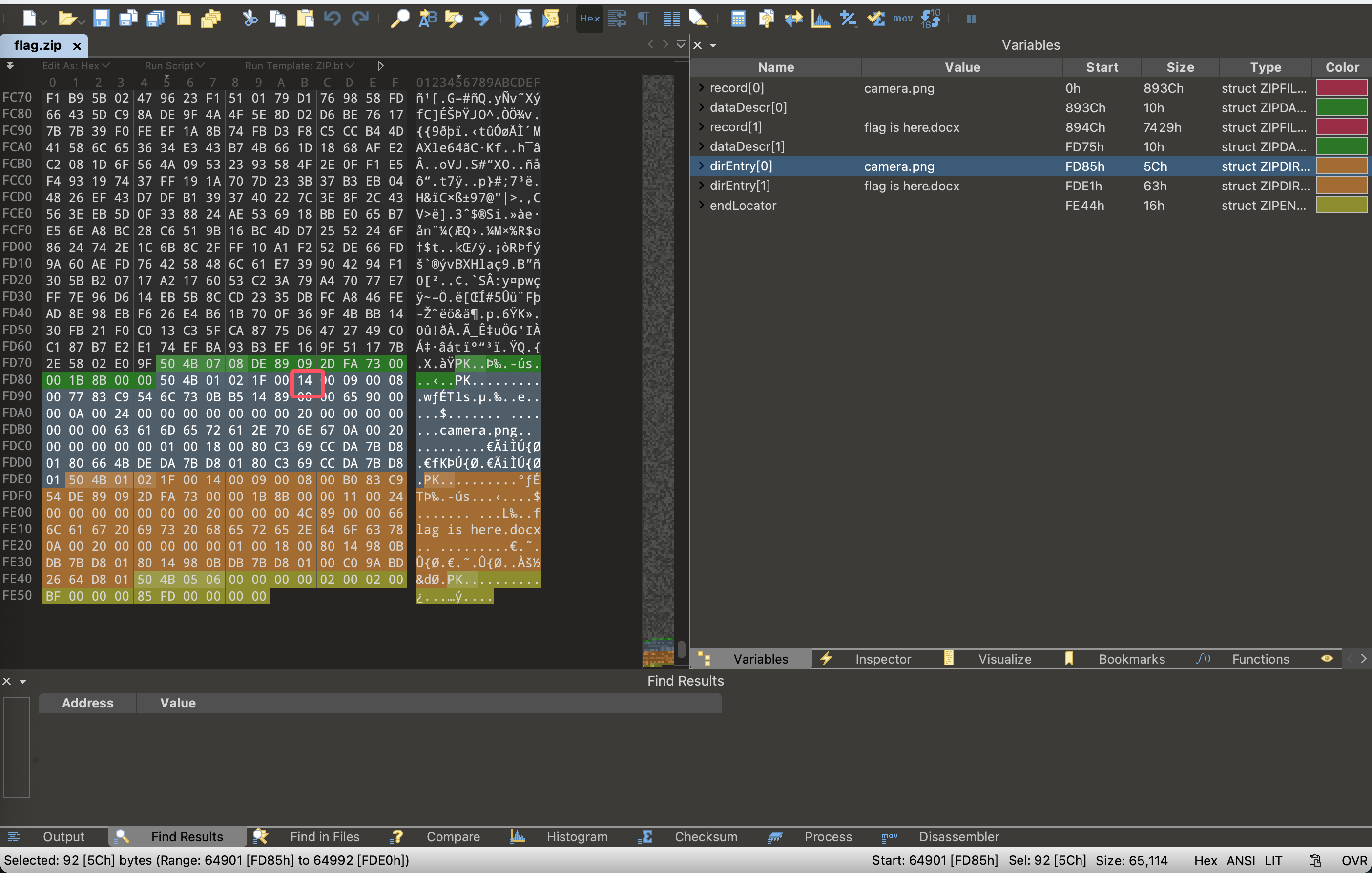Copy selection using the toolbar Copy icon

(277, 19)
